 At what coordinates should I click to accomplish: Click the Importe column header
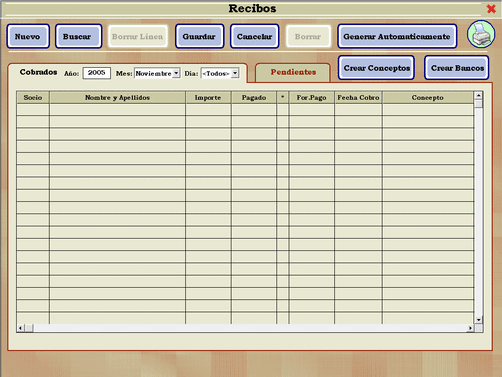tap(208, 97)
